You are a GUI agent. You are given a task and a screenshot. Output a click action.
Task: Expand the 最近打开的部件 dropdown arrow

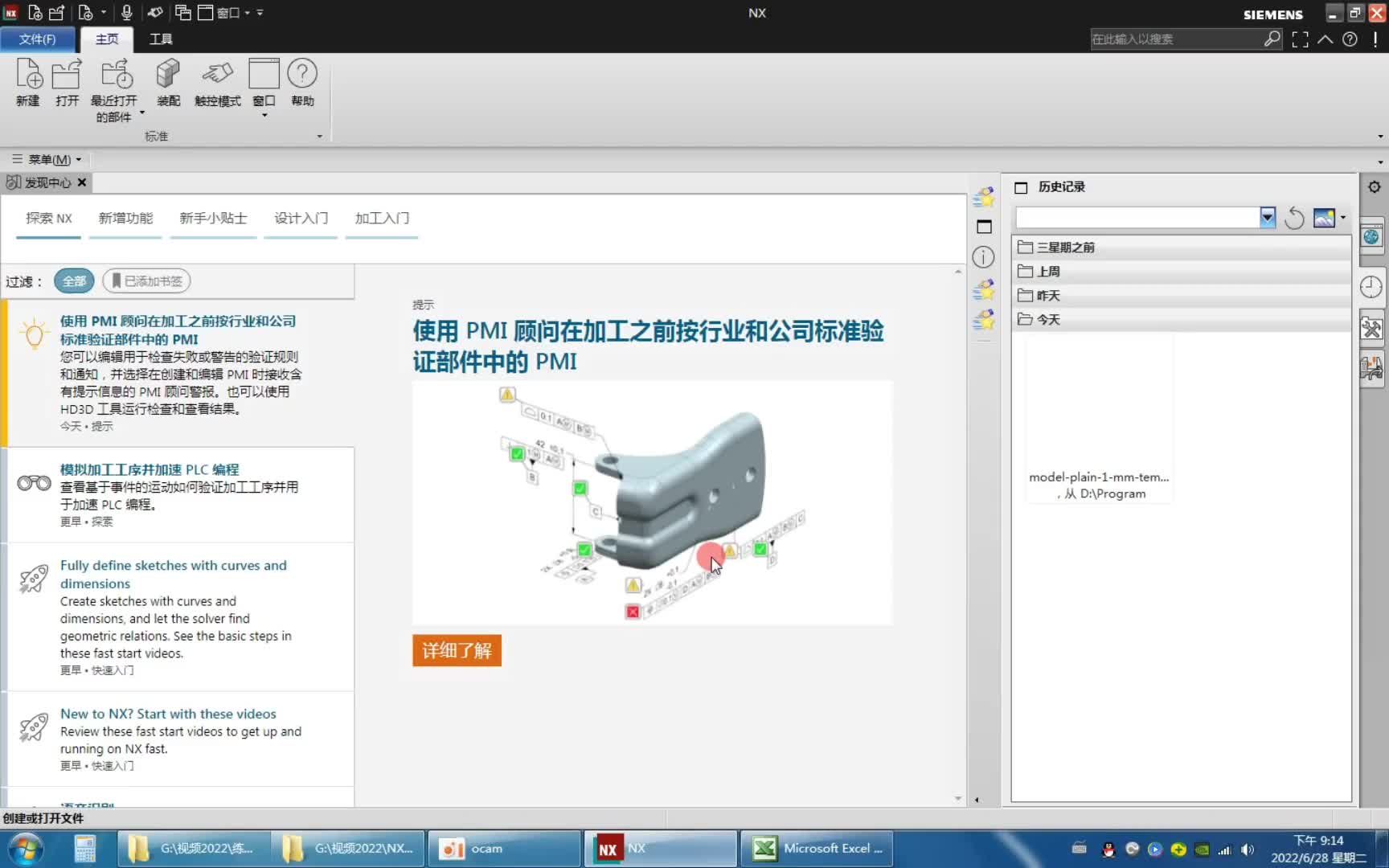click(x=142, y=113)
